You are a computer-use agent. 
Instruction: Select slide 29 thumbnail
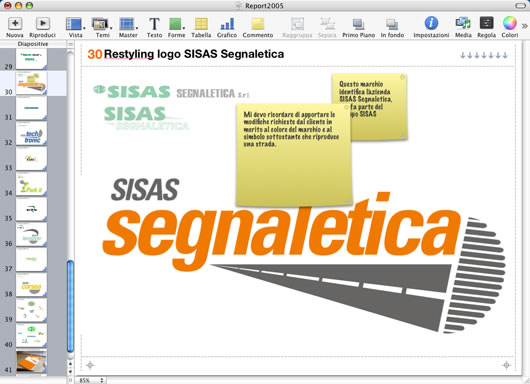31,58
